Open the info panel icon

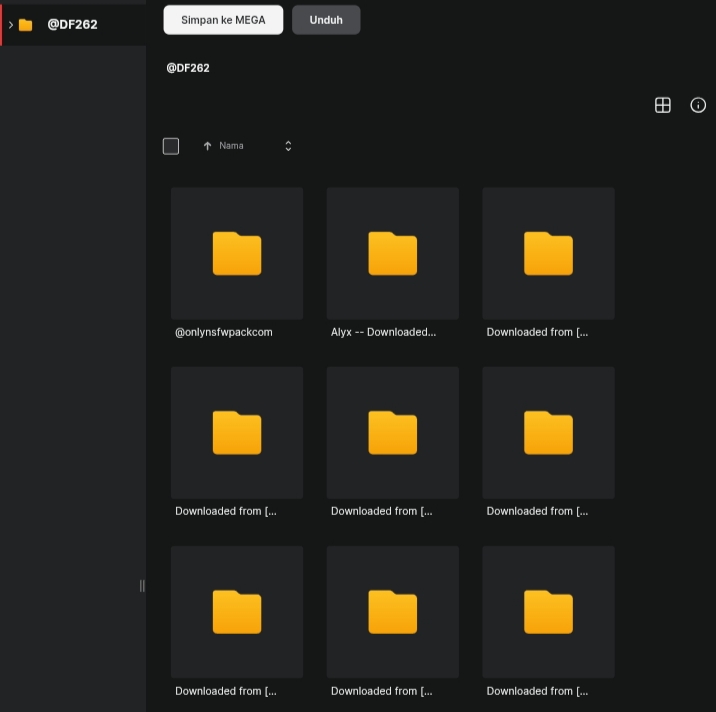(x=698, y=105)
